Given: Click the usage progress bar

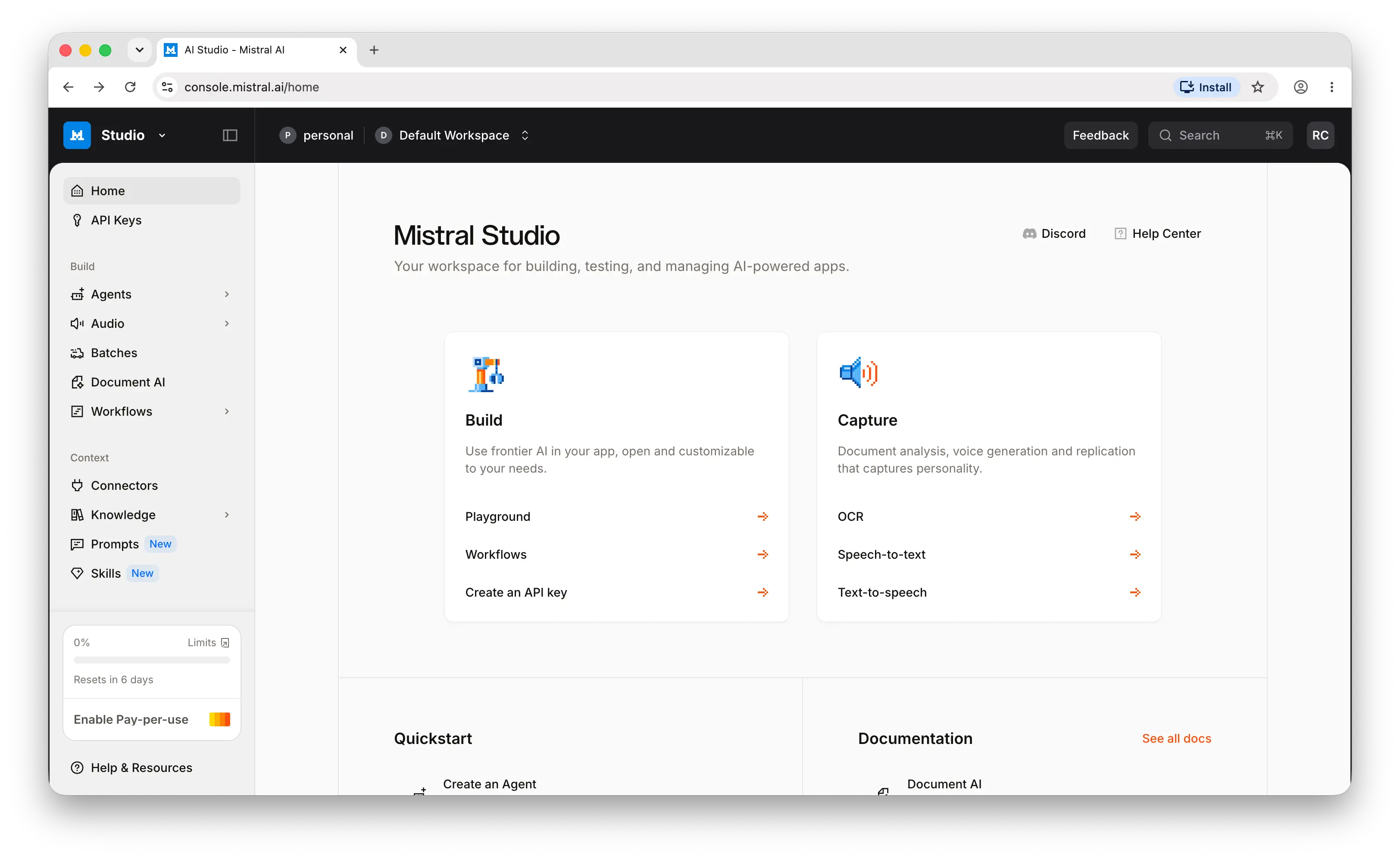Looking at the screenshot, I should [152, 660].
